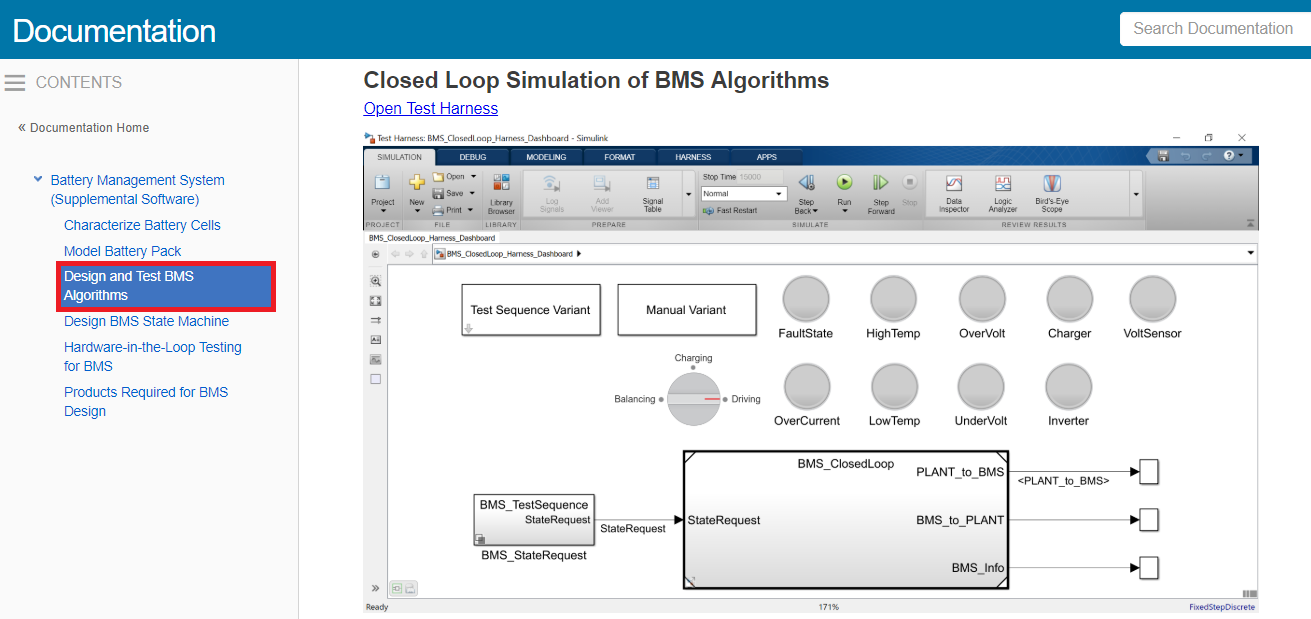The image size is (1311, 619).
Task: Click the Open Test Harness link
Action: [430, 108]
